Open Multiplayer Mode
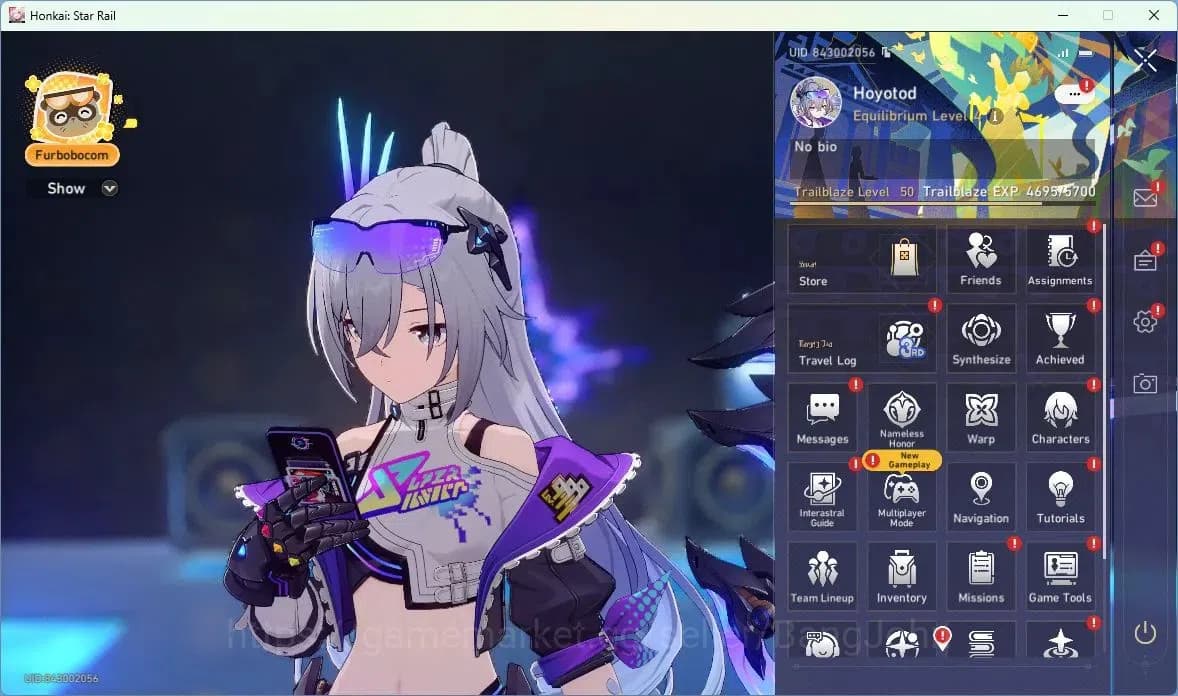 click(902, 498)
